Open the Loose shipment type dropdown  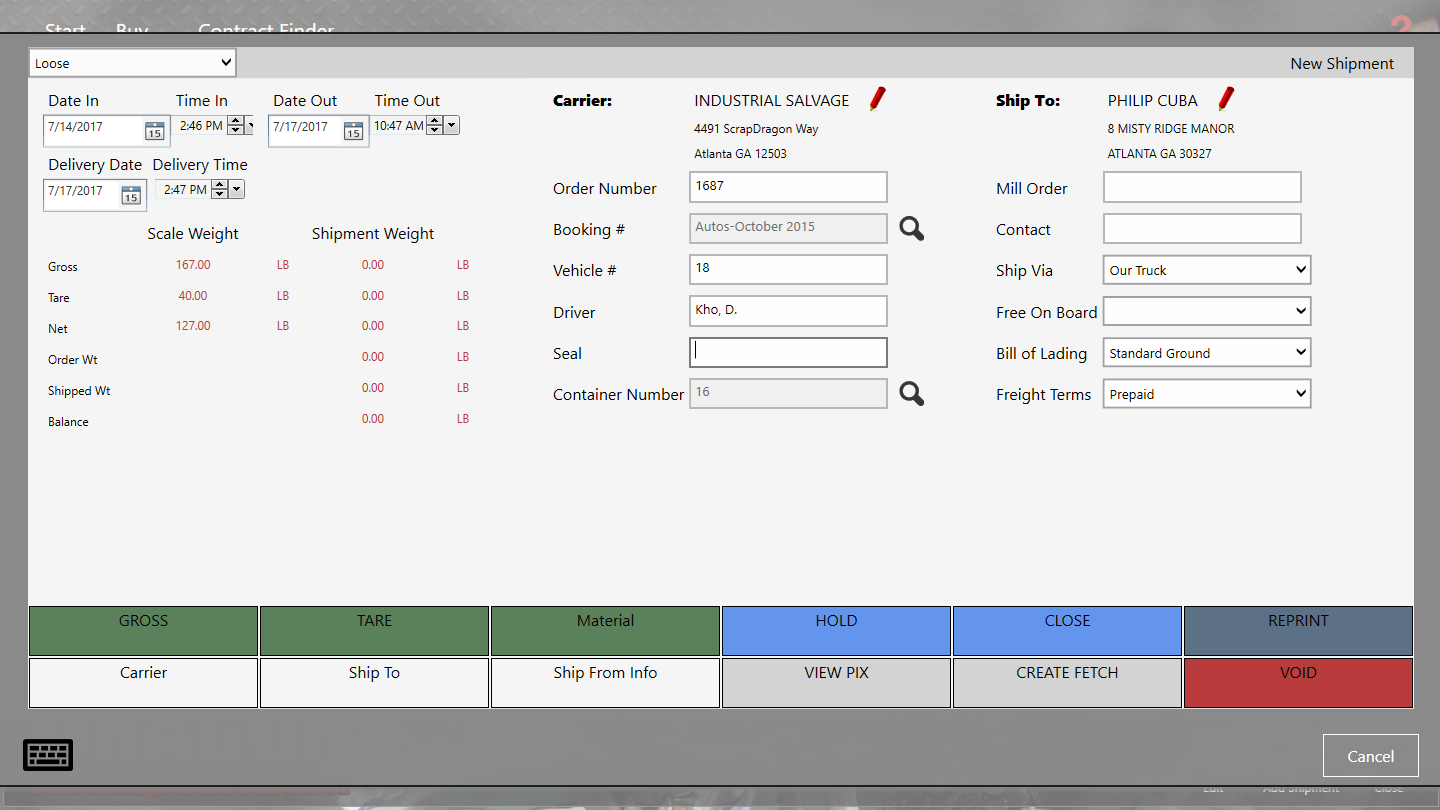pos(132,63)
